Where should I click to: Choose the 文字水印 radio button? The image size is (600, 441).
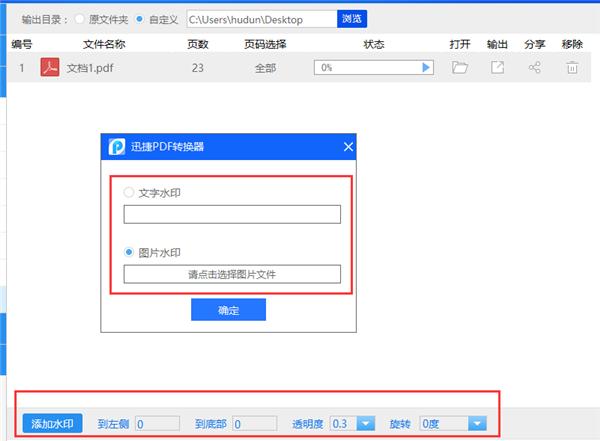point(129,192)
